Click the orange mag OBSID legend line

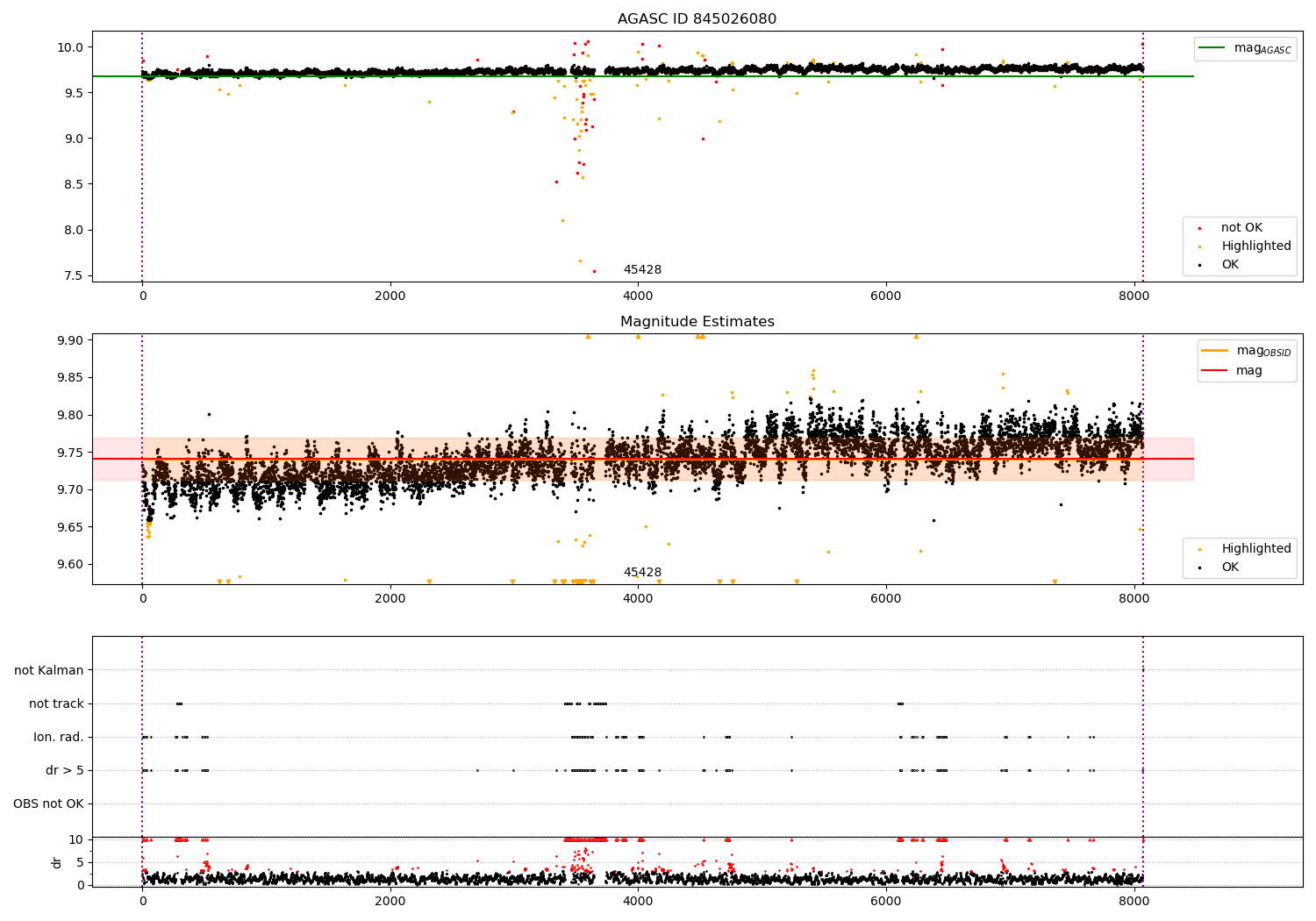[1214, 351]
